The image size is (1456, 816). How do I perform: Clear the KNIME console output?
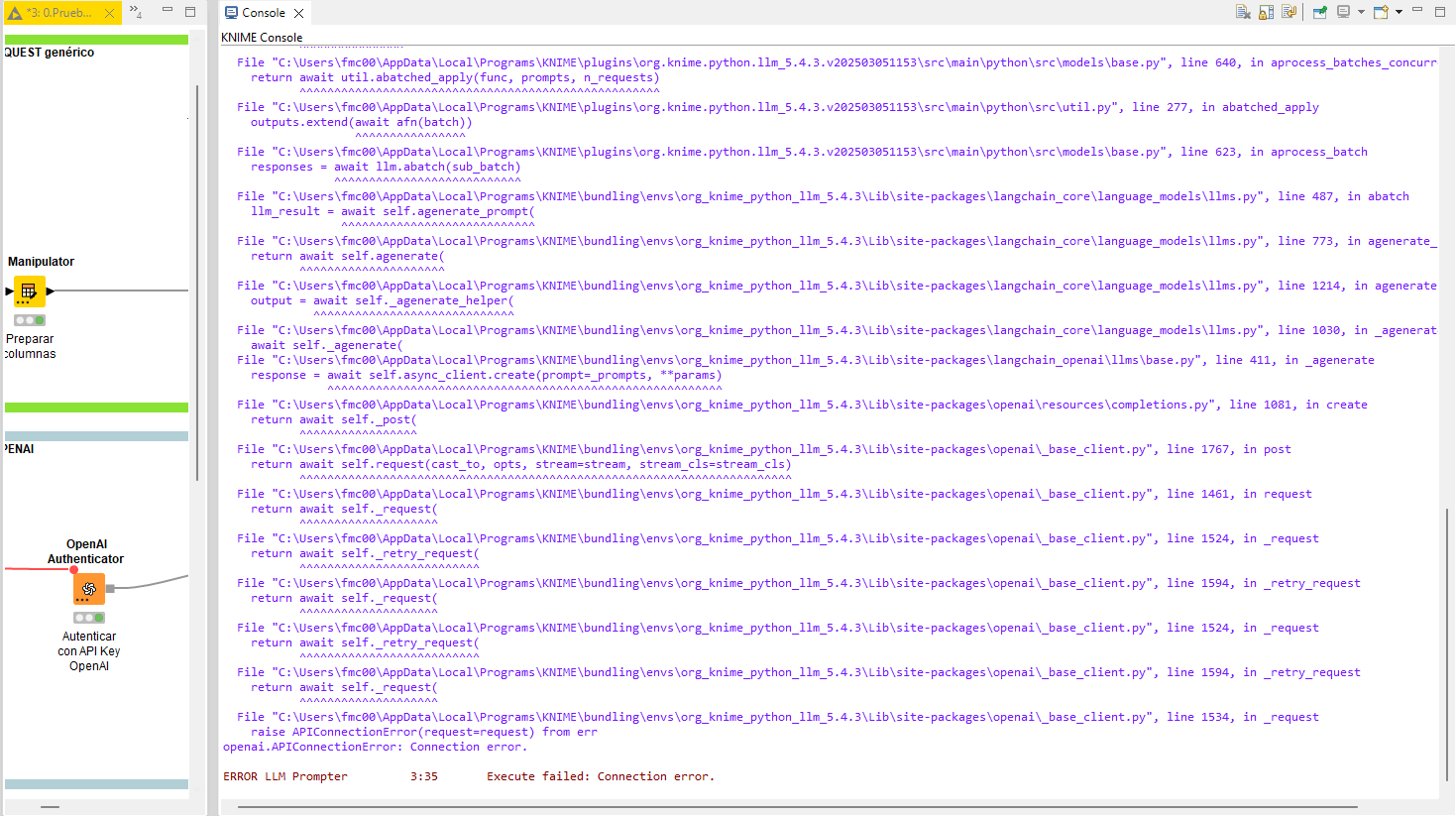click(x=1243, y=12)
